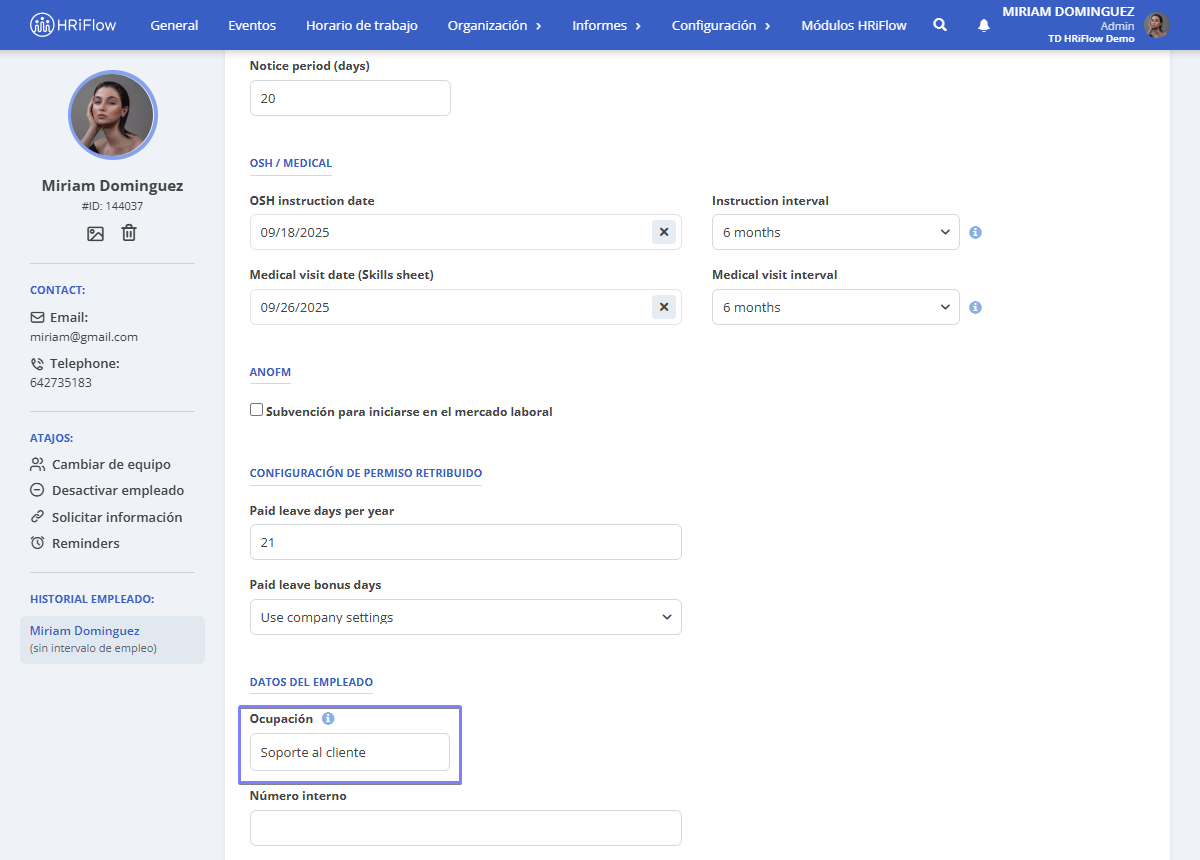Select Miriam Dominguez history entry

coord(112,639)
